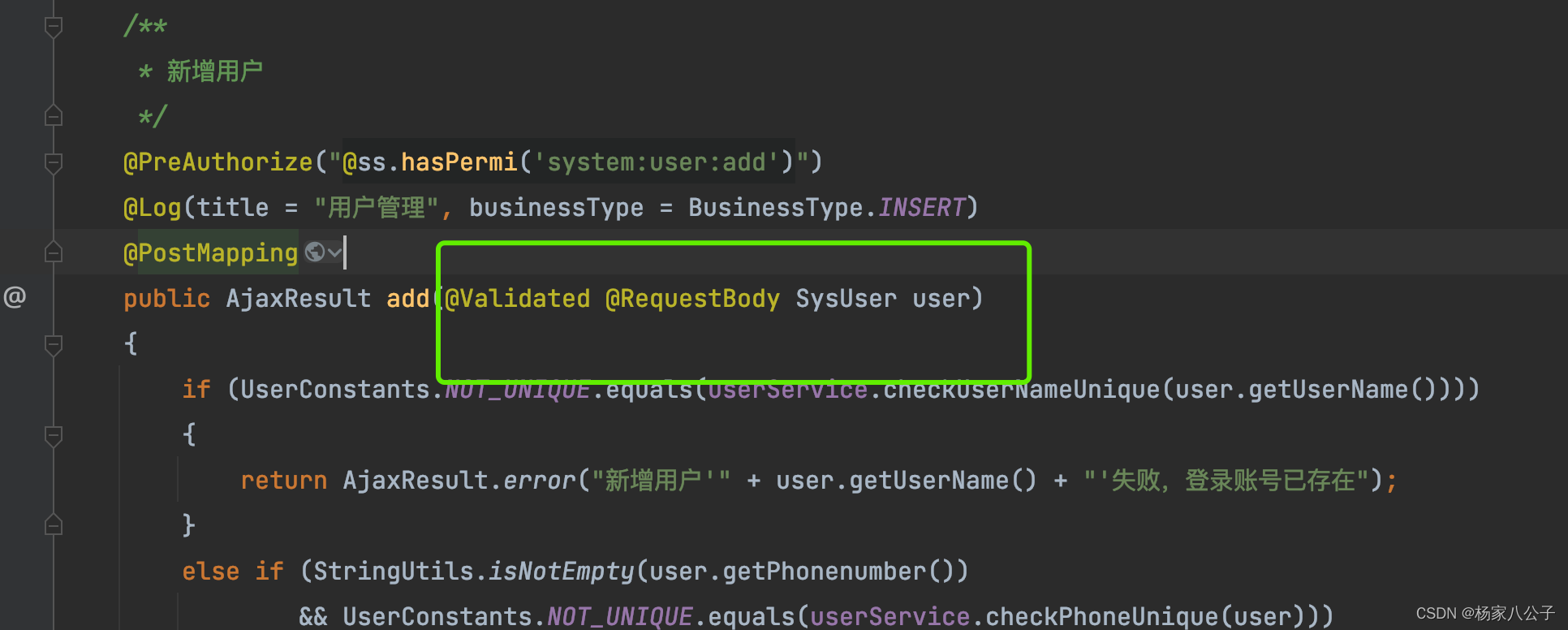Click the fold marker beside the @PostMapping line
The width and height of the screenshot is (1568, 630).
click(54, 252)
